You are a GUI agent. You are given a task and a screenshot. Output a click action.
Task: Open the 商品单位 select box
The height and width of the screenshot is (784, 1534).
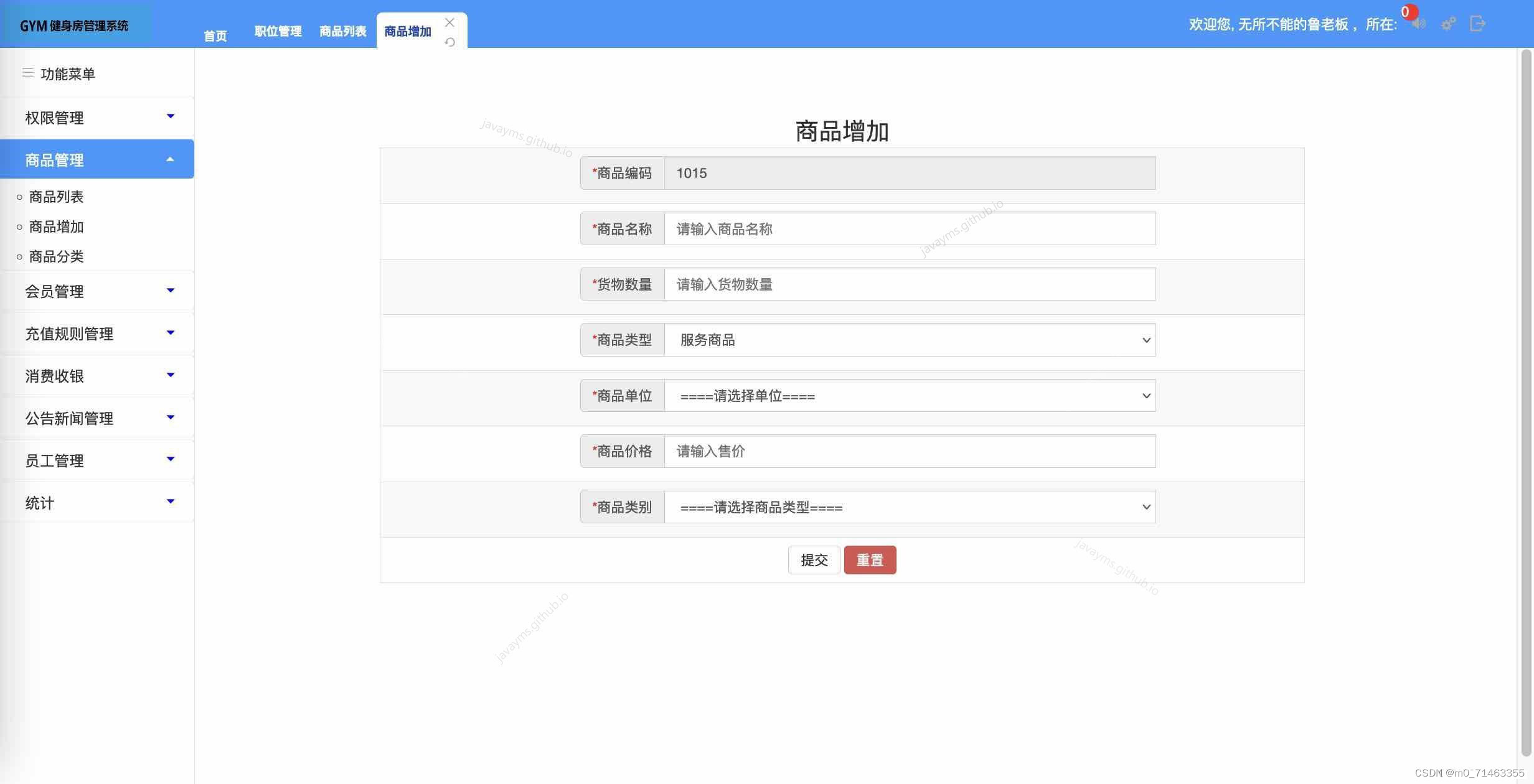pos(910,396)
